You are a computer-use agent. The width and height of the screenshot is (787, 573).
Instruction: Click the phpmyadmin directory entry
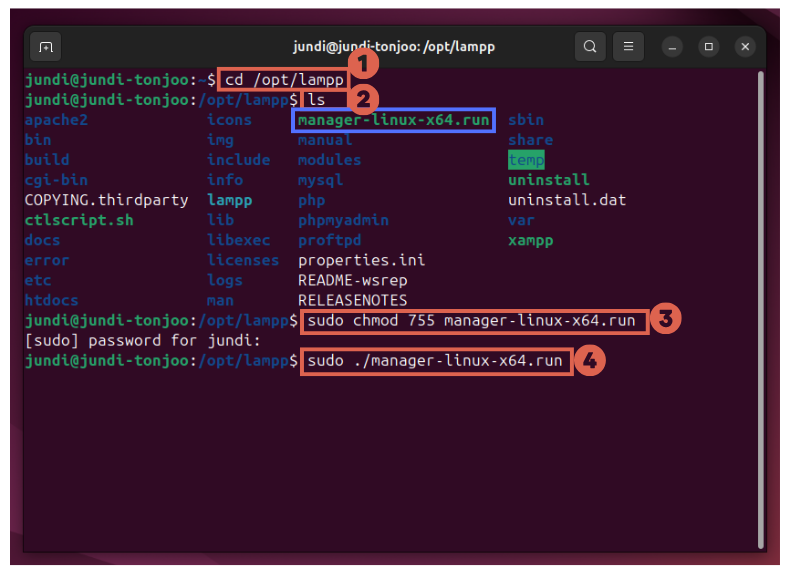click(x=343, y=220)
